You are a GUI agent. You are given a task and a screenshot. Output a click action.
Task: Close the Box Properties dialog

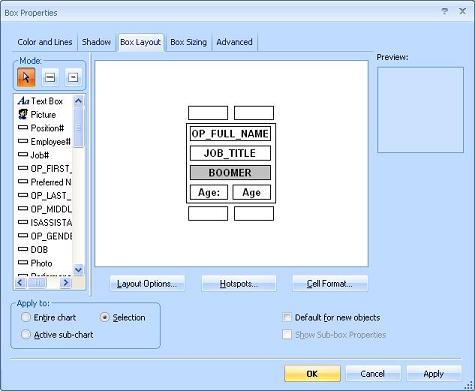coord(462,11)
